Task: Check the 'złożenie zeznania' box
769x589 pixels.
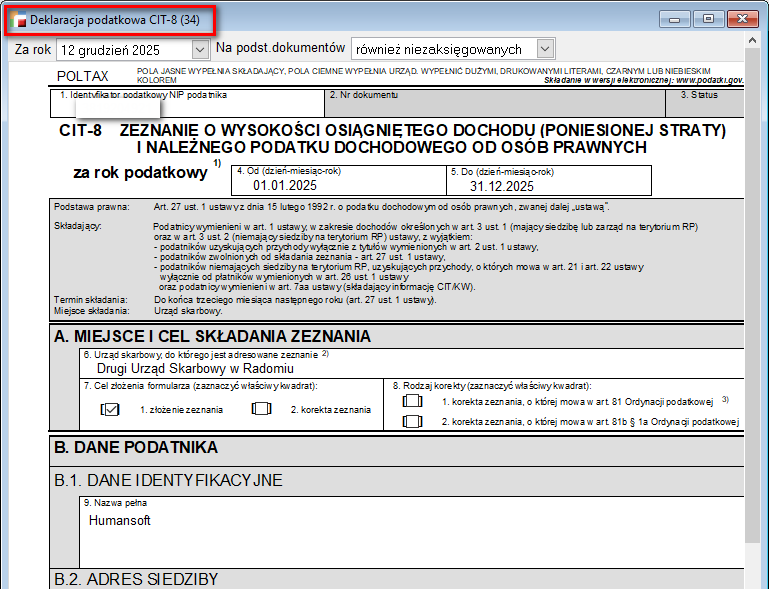Action: pos(110,409)
